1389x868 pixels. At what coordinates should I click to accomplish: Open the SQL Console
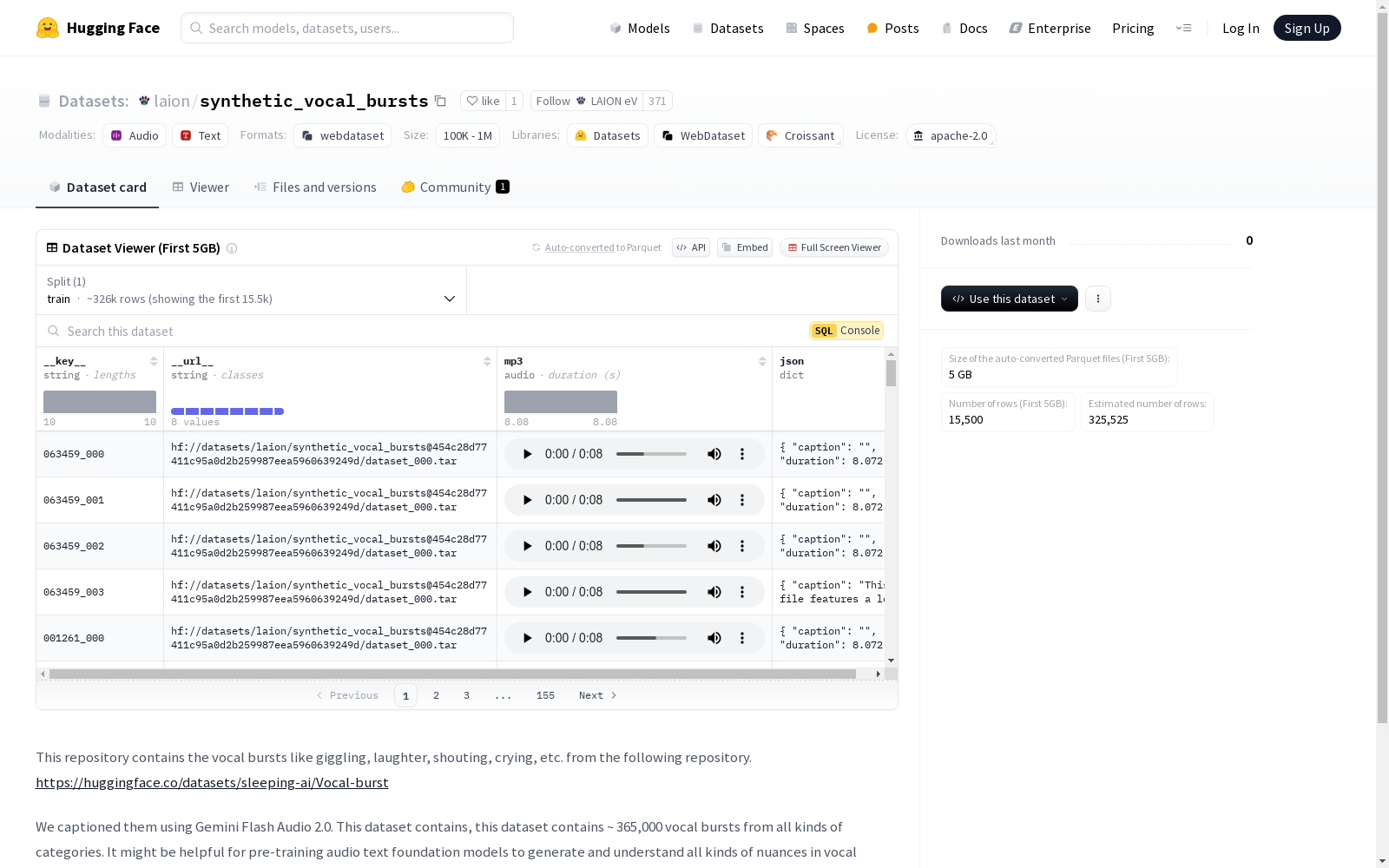coord(846,331)
